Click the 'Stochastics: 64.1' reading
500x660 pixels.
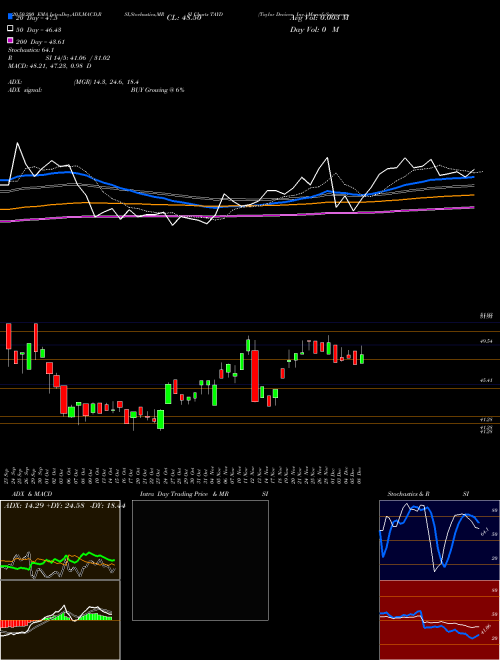(x=30, y=50)
